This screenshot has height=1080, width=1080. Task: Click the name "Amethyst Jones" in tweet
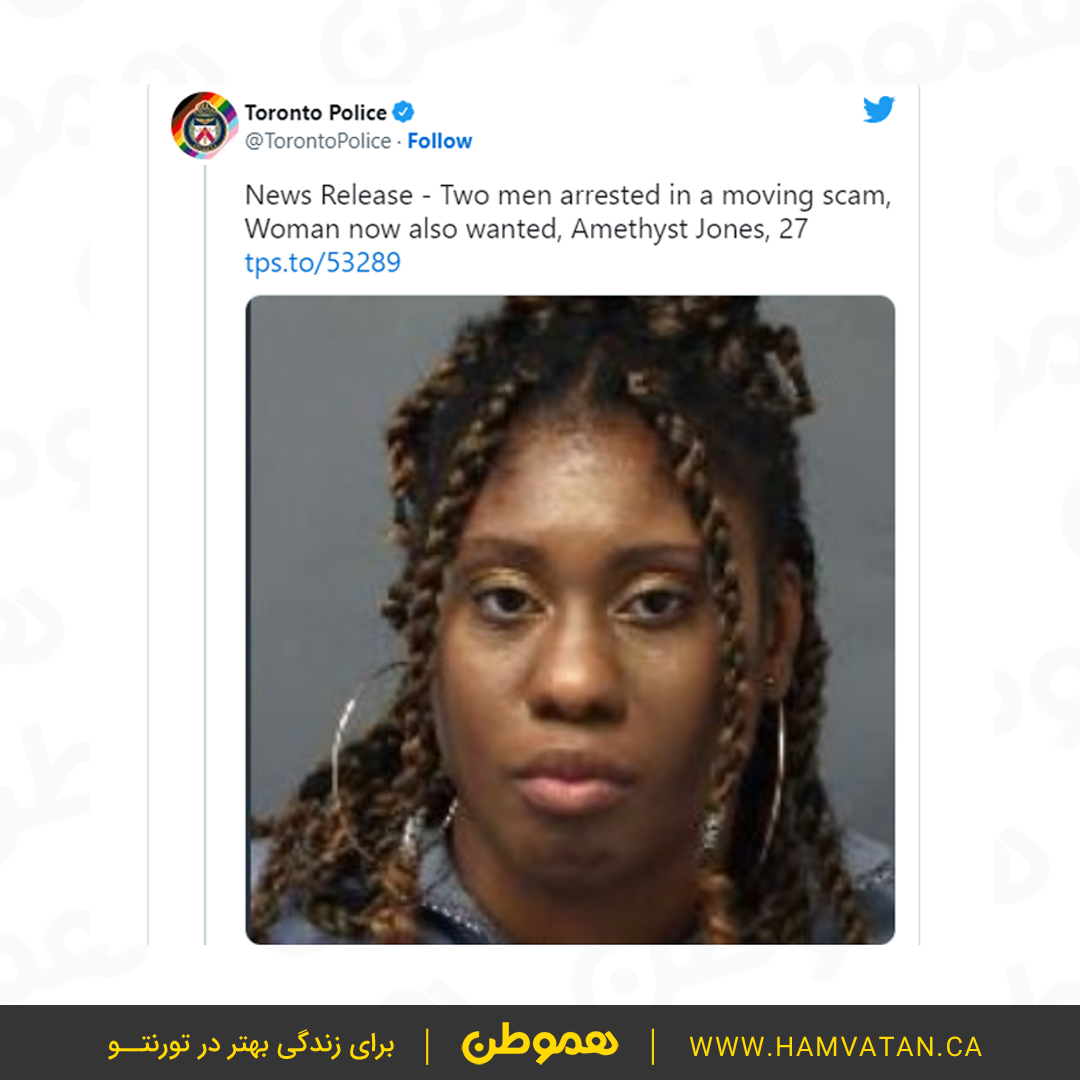pos(669,229)
